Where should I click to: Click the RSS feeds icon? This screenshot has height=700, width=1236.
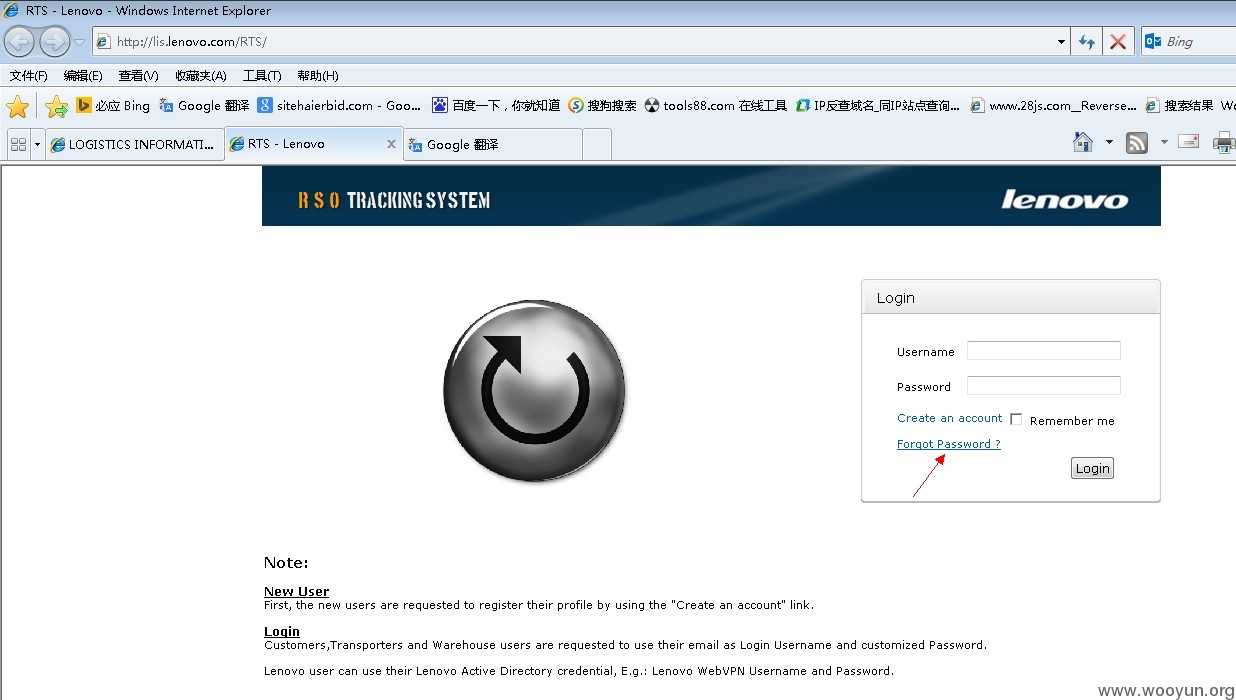point(1137,143)
